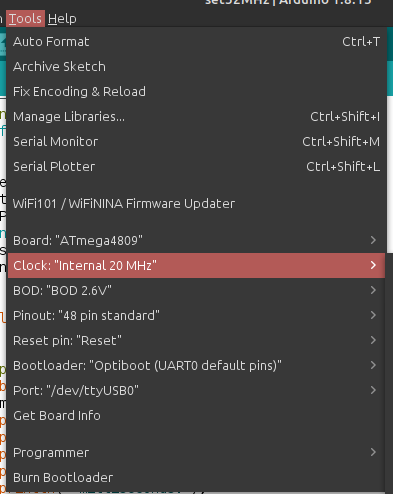393x494 pixels.
Task: Open Pinout 48 pin standard submenu
Action: [196, 315]
